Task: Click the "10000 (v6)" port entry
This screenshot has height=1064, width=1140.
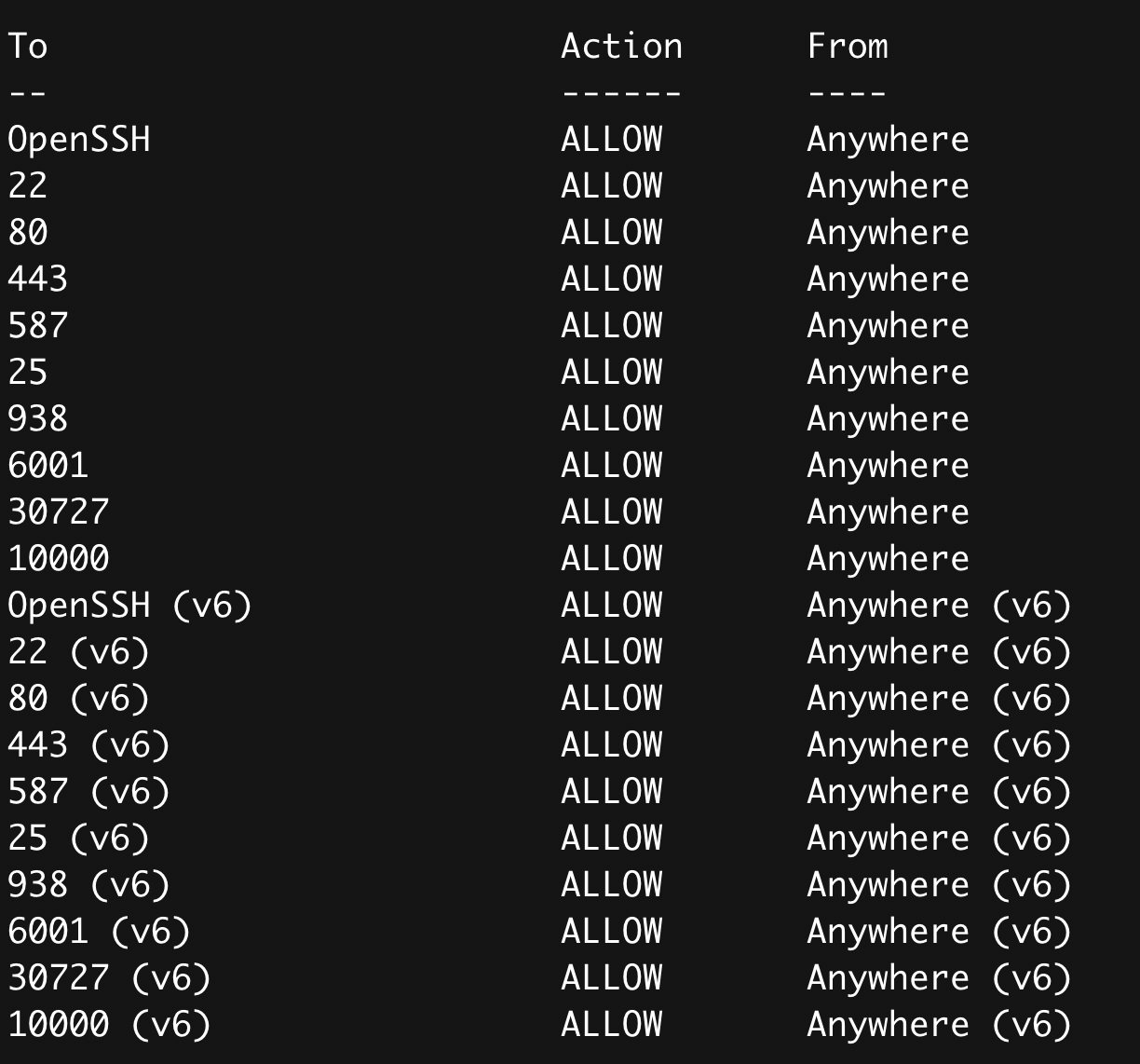Action: (109, 1025)
